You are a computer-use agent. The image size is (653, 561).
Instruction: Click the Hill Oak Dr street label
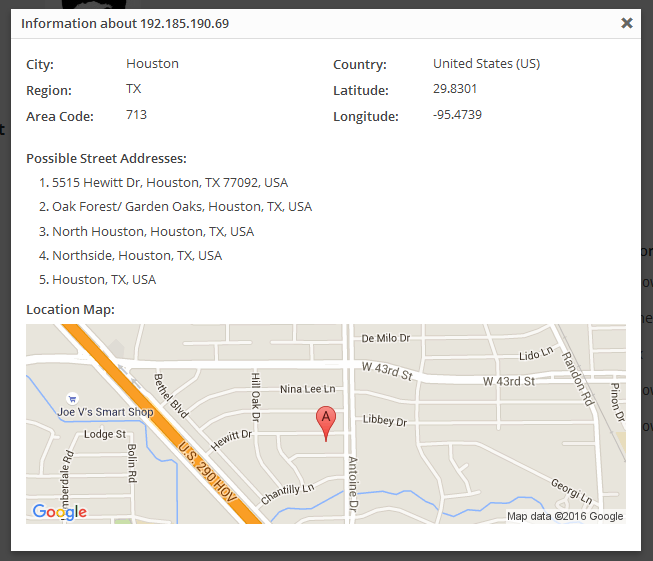point(256,397)
